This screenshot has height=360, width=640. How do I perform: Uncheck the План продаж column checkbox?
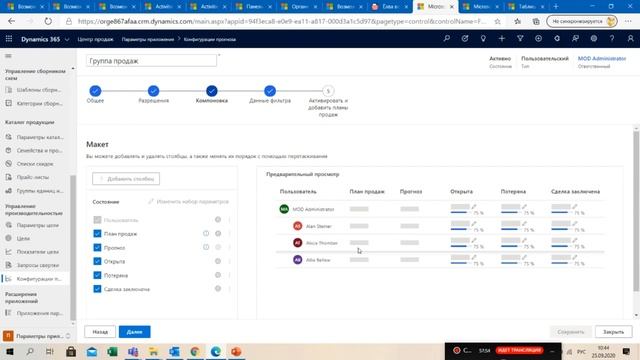97,233
